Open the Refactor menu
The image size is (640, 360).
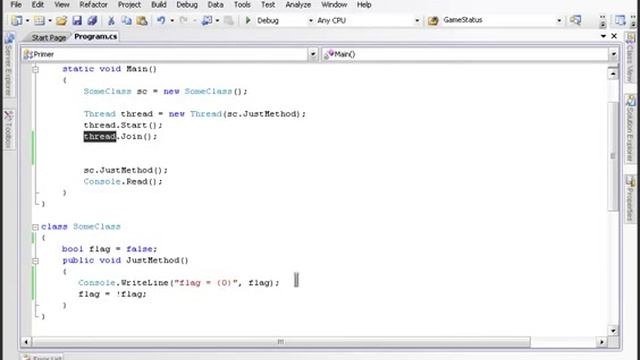tap(93, 5)
